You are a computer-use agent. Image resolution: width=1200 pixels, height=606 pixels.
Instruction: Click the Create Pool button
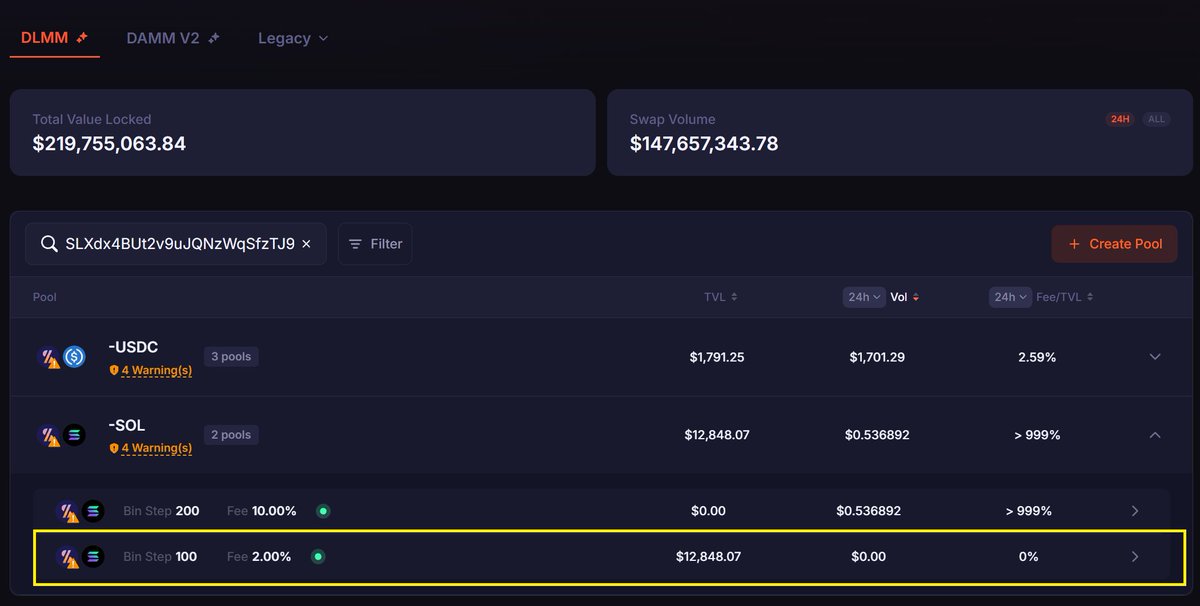click(1114, 244)
